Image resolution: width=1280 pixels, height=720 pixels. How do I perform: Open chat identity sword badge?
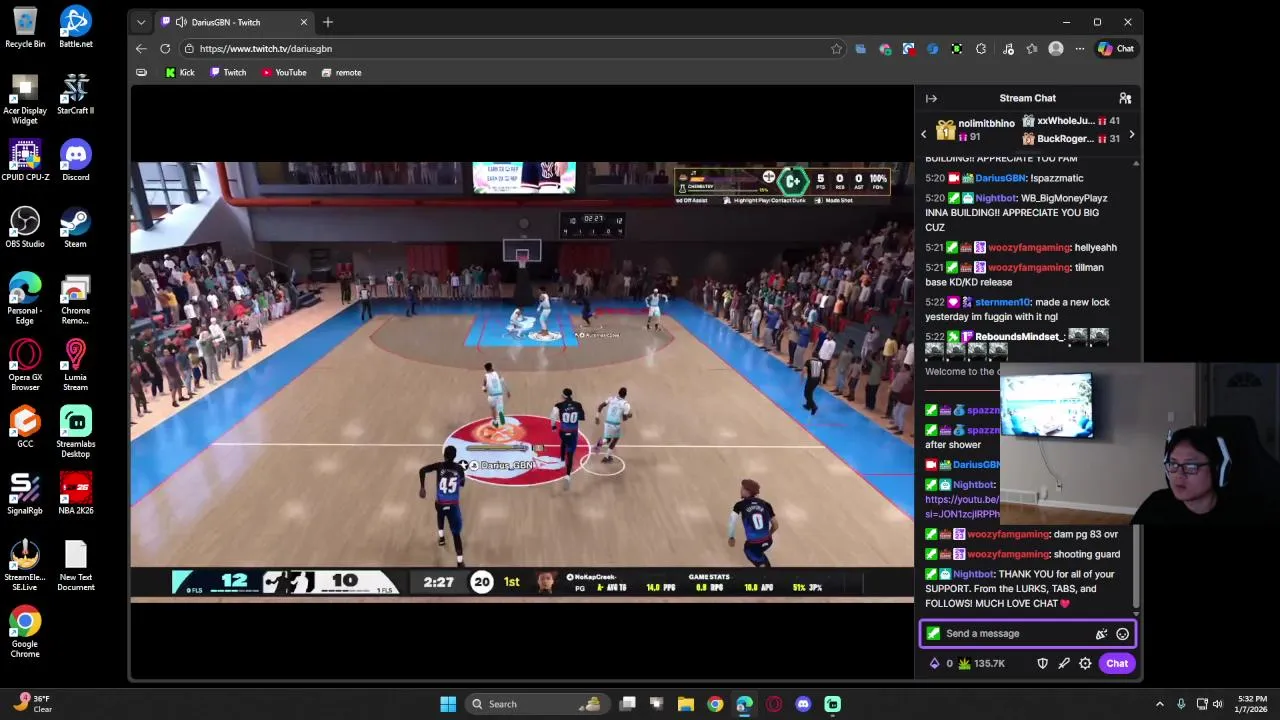(933, 634)
